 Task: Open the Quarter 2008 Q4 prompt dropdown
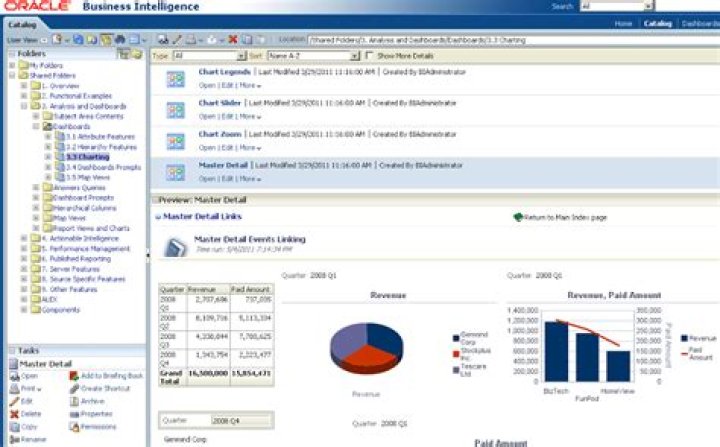[x=241, y=420]
